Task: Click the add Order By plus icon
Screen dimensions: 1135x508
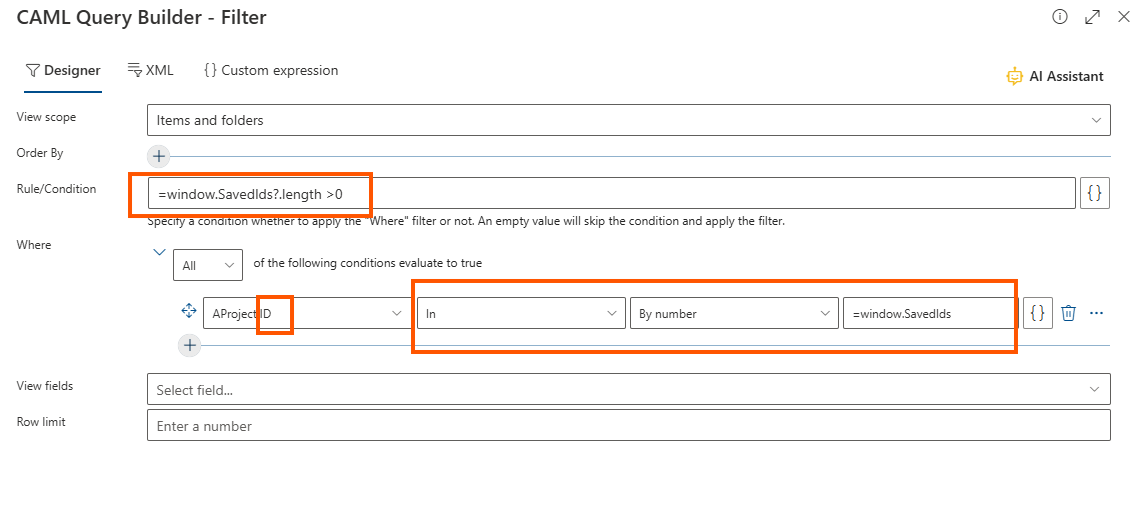Action: tap(158, 156)
